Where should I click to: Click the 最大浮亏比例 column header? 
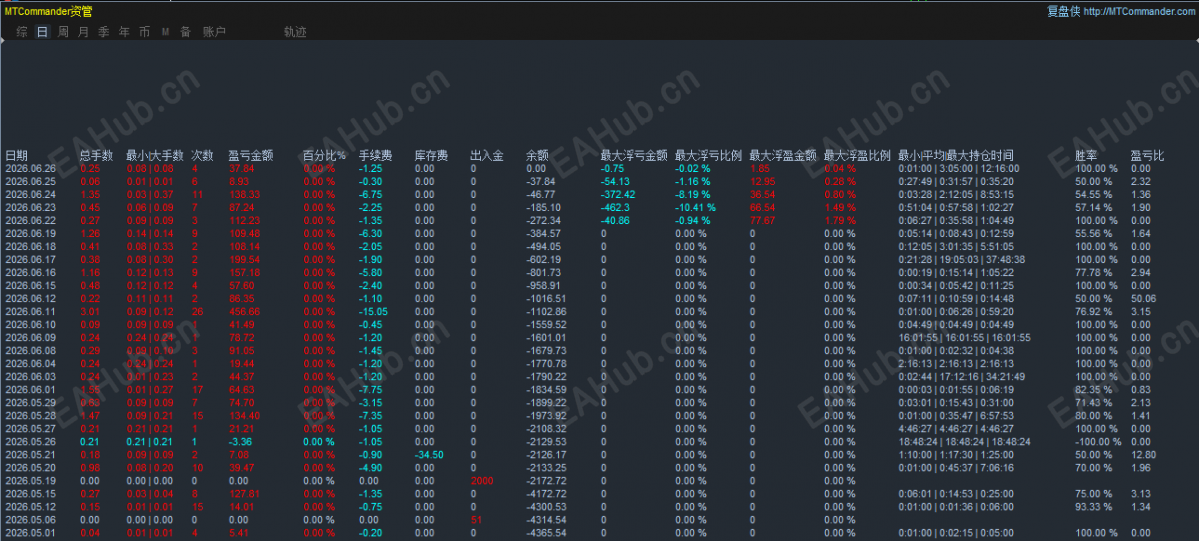tap(709, 155)
